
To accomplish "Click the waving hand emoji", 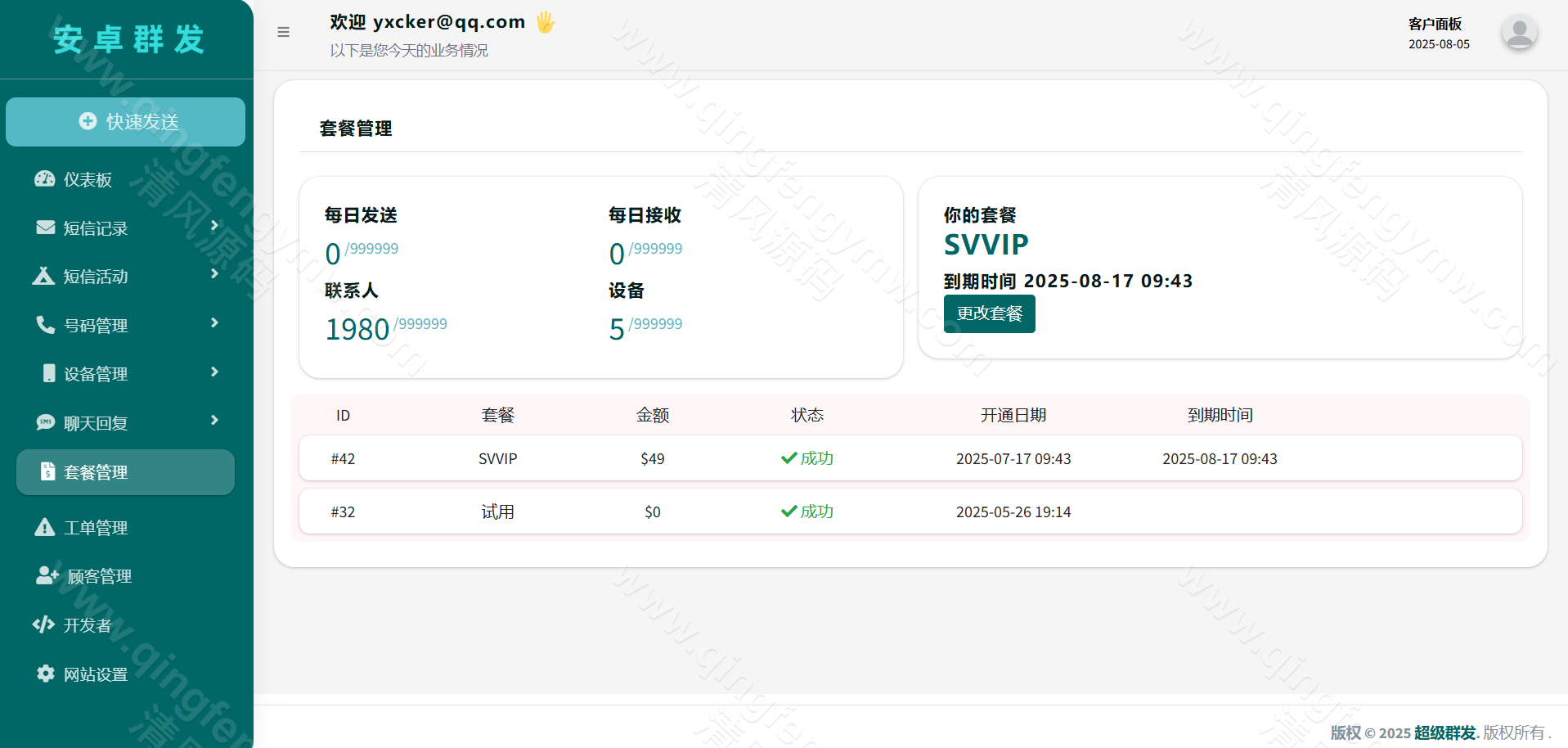I will 546,22.
